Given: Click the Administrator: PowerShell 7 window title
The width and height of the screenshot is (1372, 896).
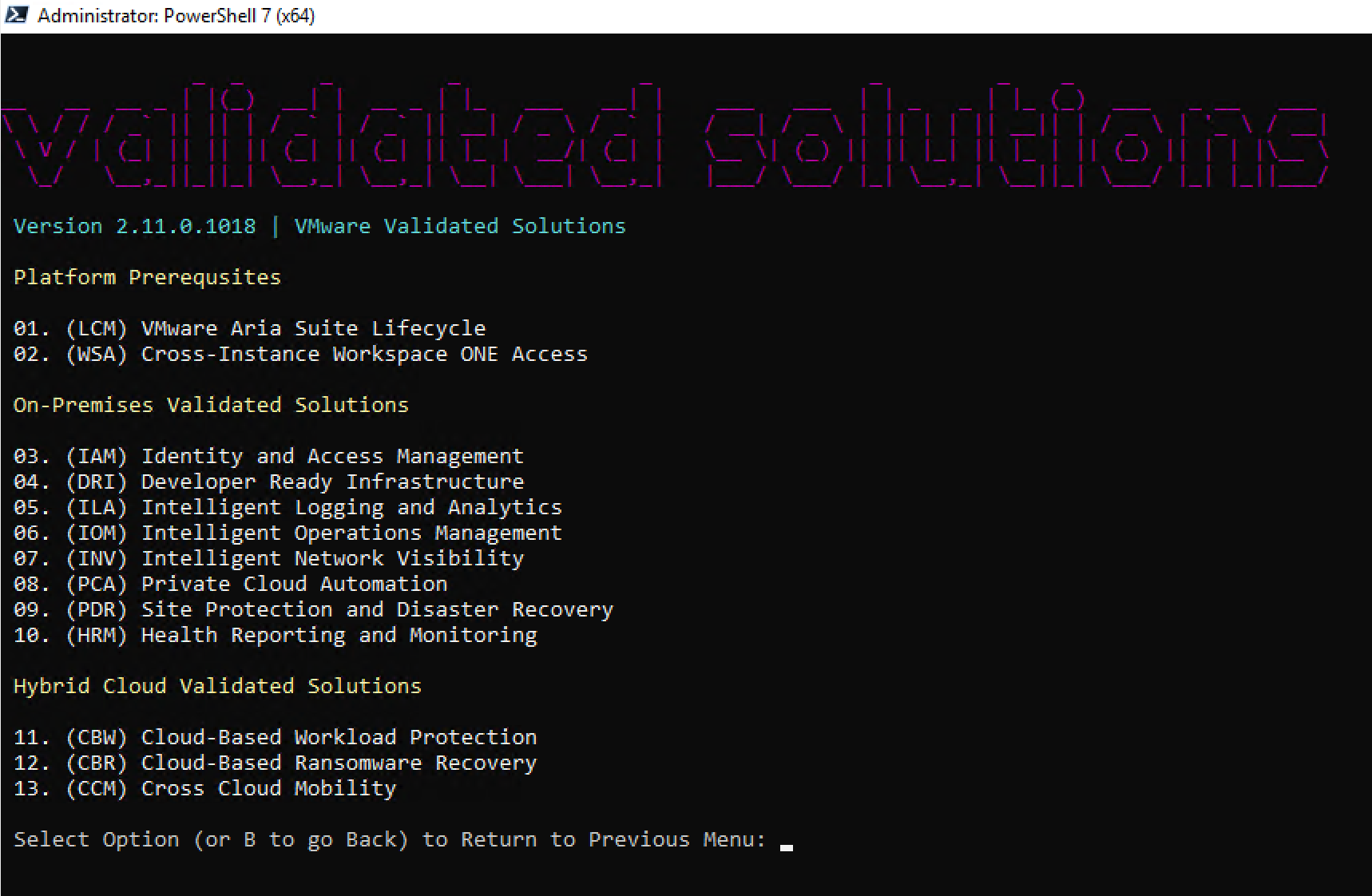Looking at the screenshot, I should [x=176, y=16].
